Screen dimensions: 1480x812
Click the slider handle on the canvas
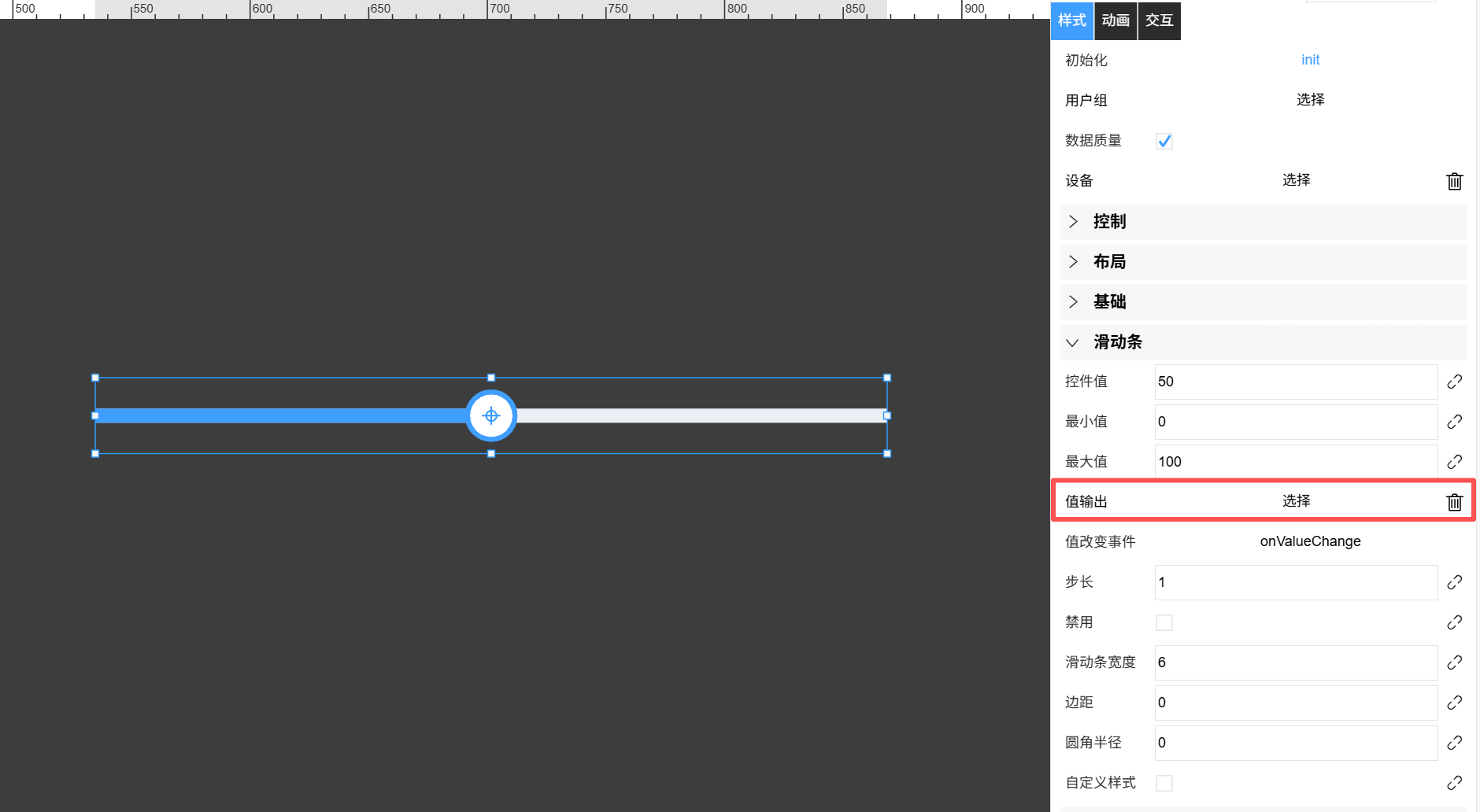[491, 415]
